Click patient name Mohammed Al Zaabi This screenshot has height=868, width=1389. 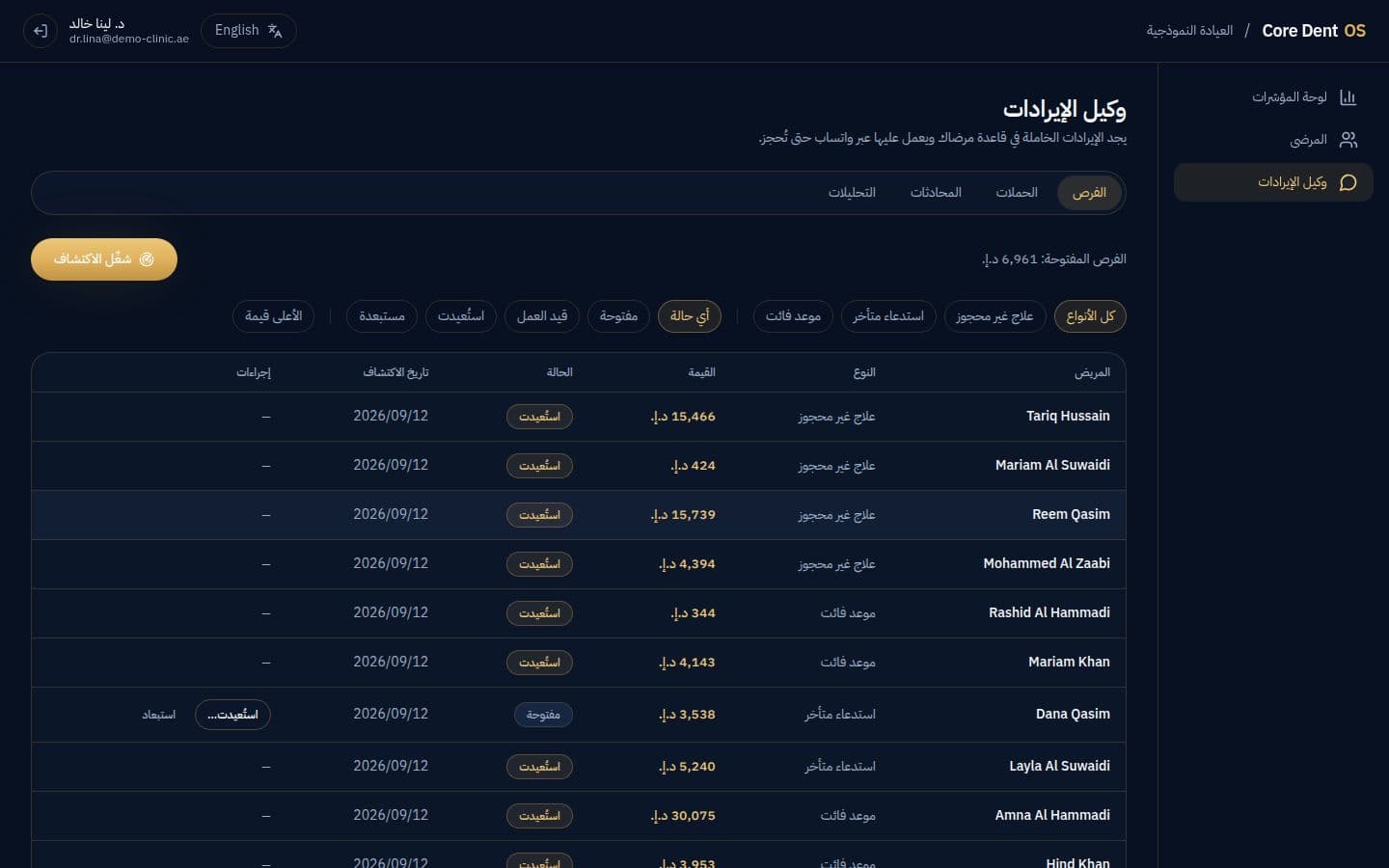point(1047,564)
